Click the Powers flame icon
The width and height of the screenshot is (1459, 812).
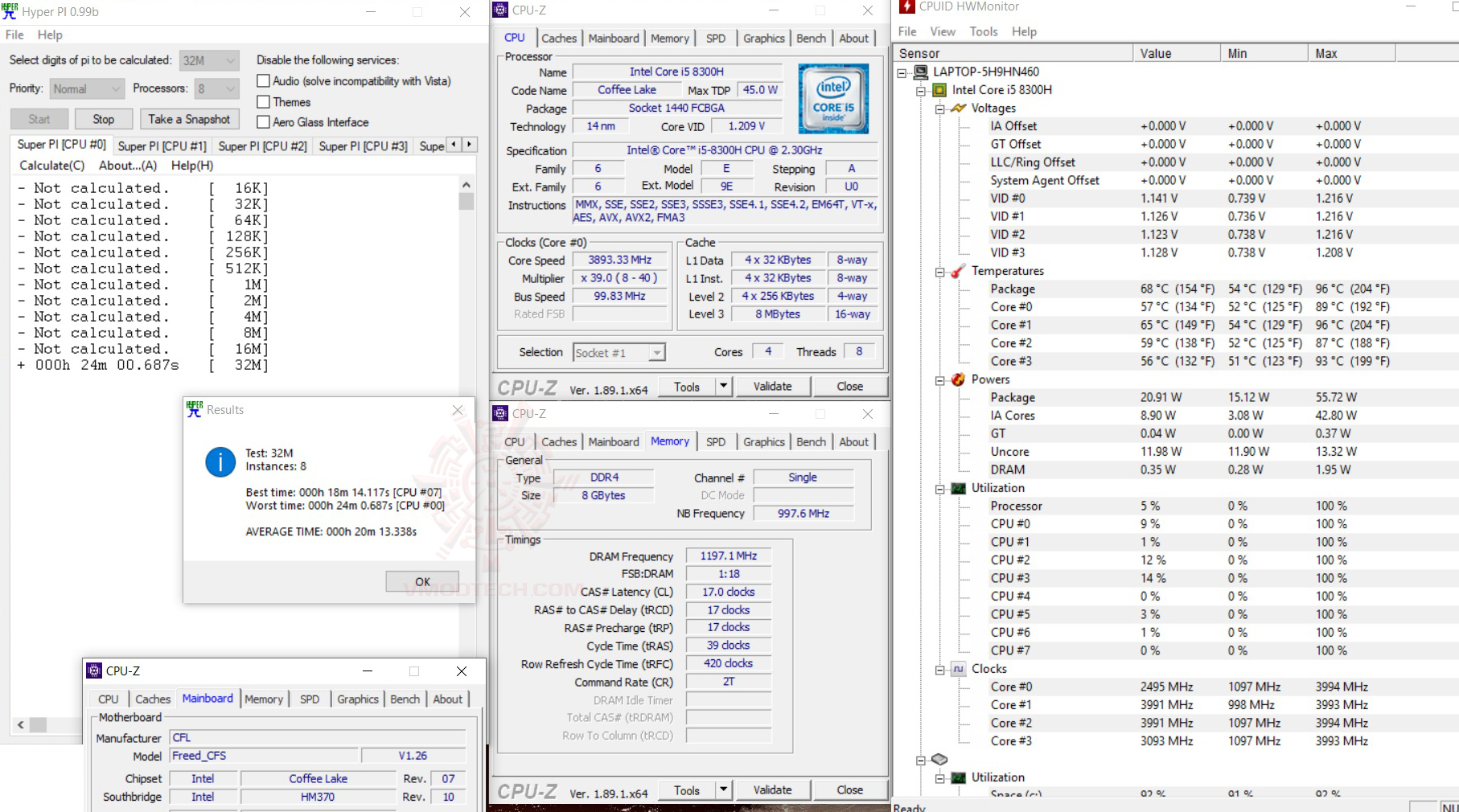coord(958,379)
